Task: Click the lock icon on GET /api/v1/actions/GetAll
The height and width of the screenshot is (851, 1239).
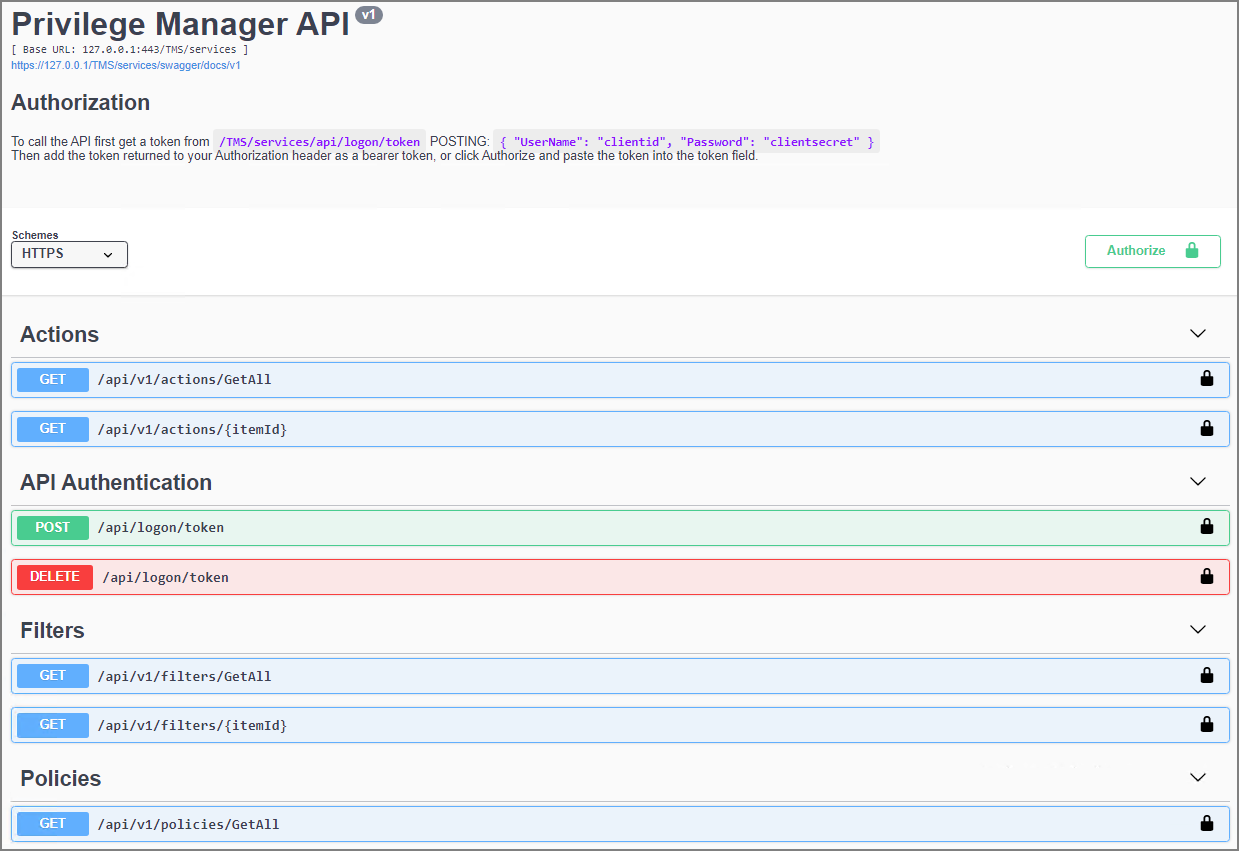Action: click(1206, 379)
